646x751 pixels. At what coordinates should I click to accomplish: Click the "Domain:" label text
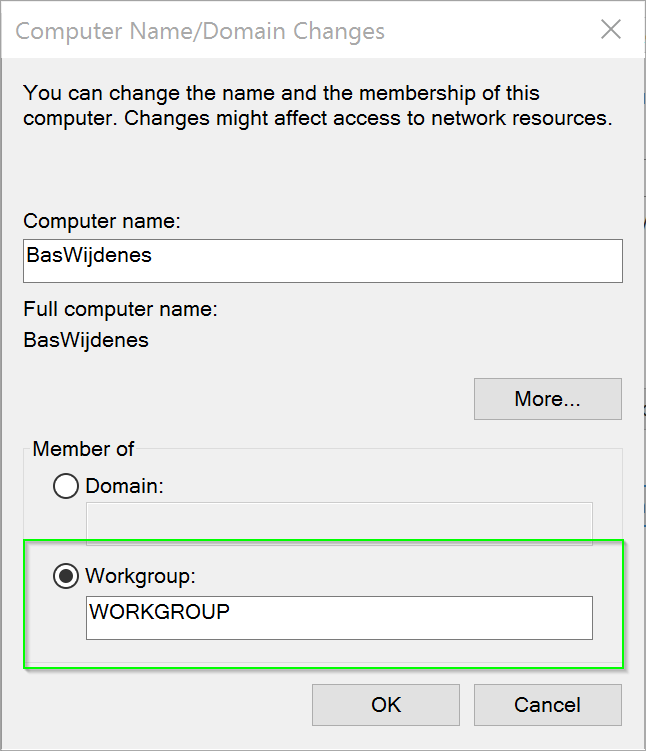[124, 487]
